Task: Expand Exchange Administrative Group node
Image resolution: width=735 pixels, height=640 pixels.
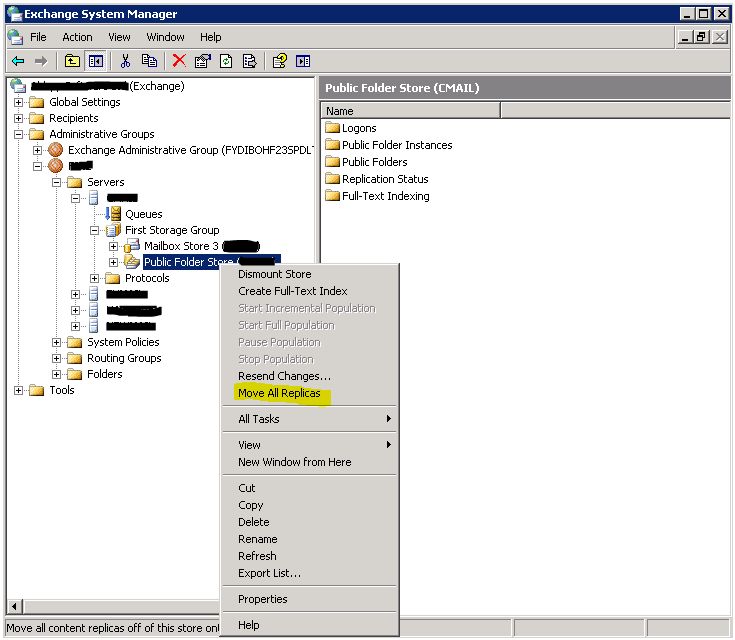Action: 38,150
